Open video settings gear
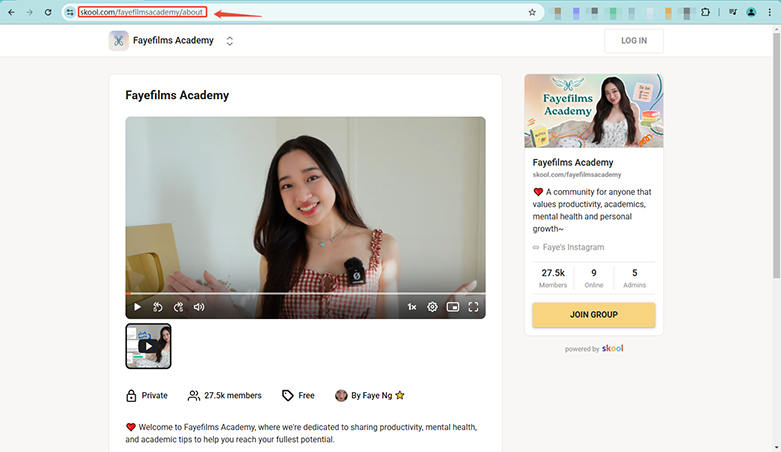This screenshot has width=781, height=452. [x=433, y=307]
